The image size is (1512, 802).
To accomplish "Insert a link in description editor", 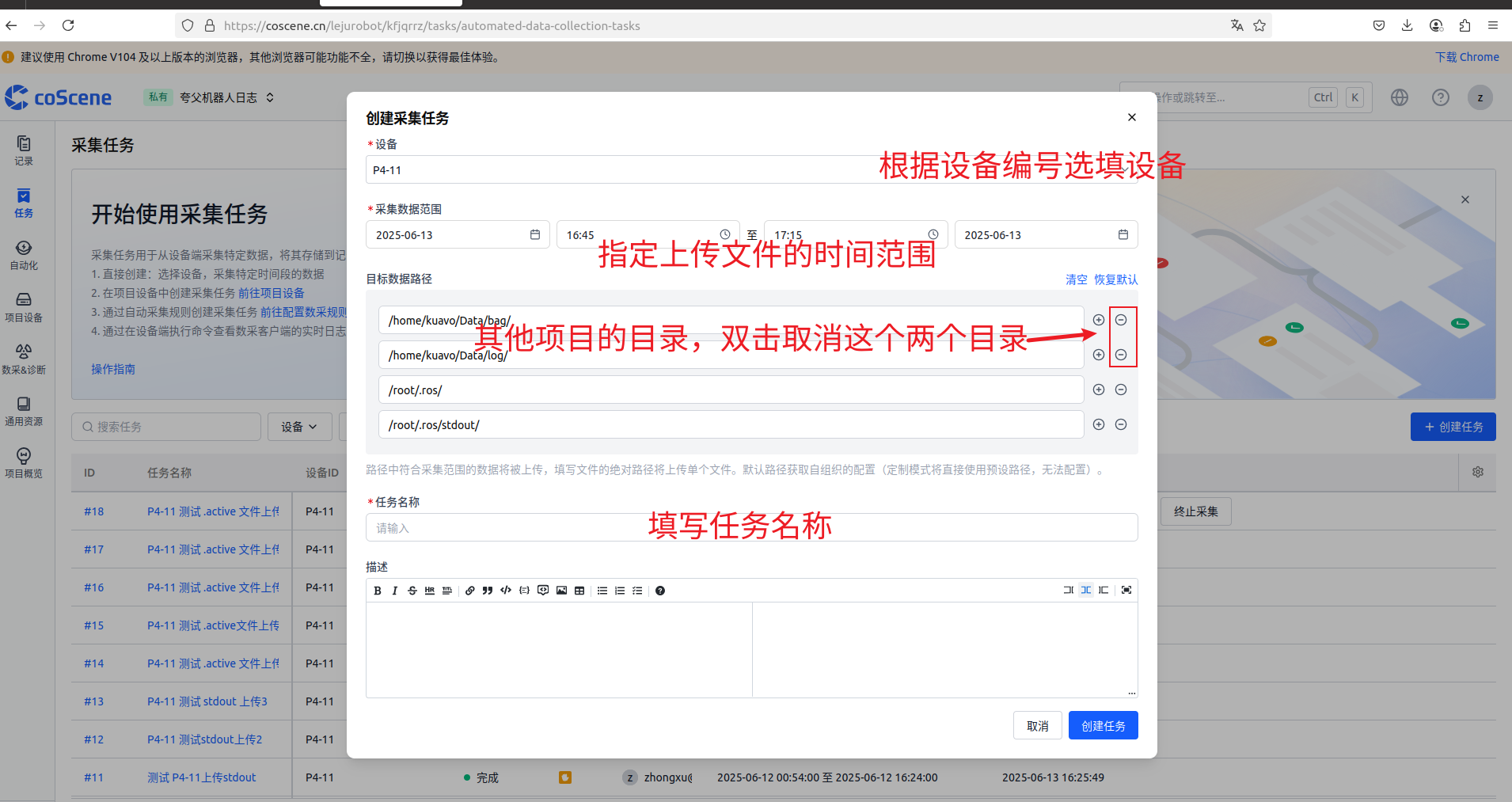I will [x=470, y=591].
